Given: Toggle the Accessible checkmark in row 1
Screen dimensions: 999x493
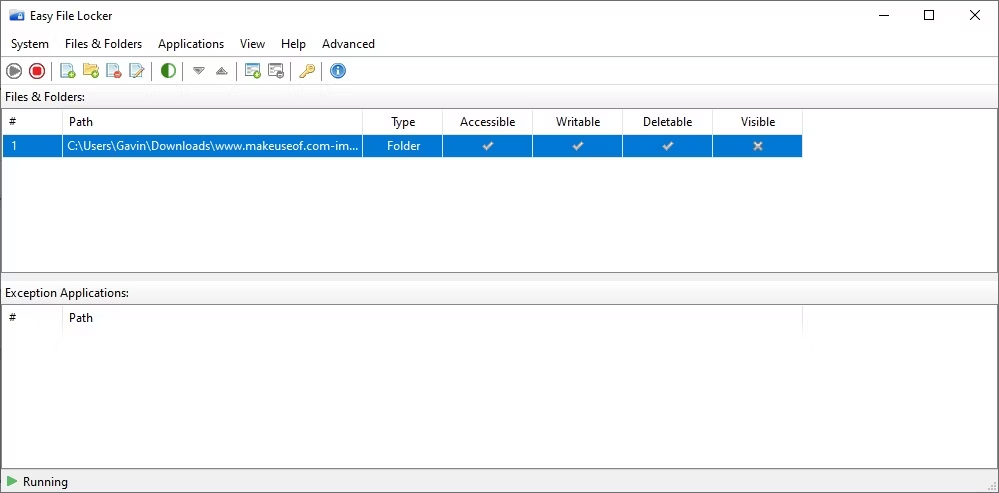Looking at the screenshot, I should point(487,146).
